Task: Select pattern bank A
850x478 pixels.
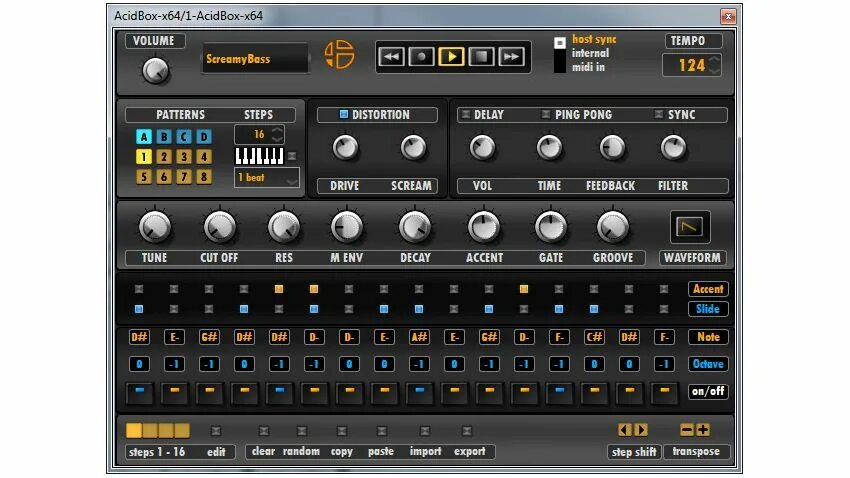Action: (144, 137)
